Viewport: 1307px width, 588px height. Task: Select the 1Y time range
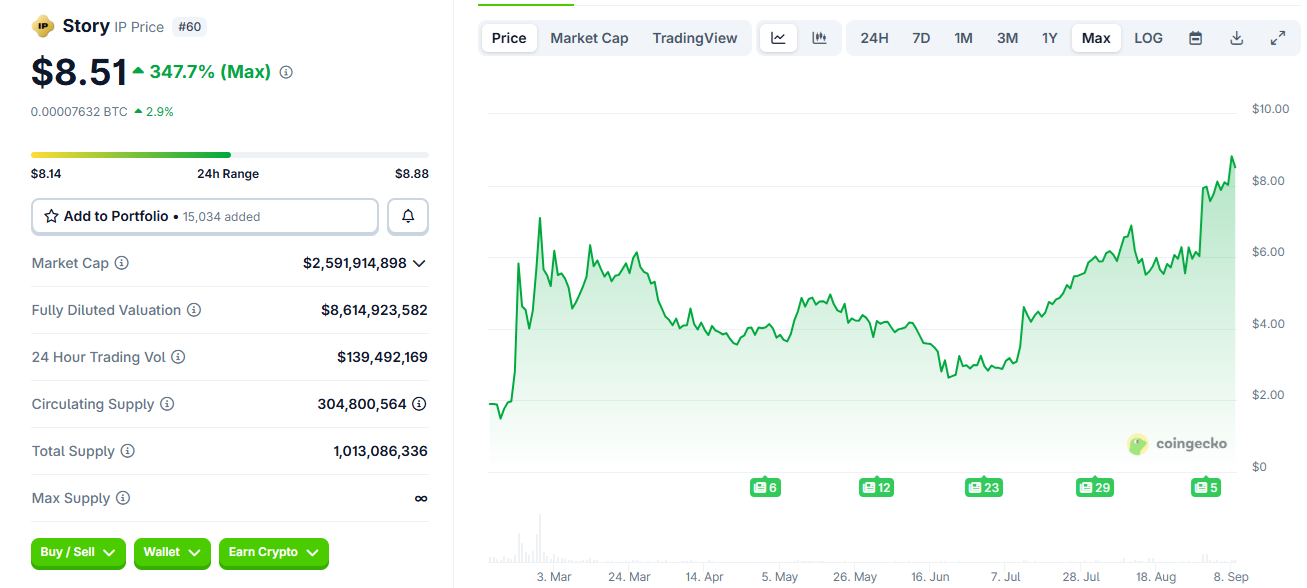pos(1049,38)
